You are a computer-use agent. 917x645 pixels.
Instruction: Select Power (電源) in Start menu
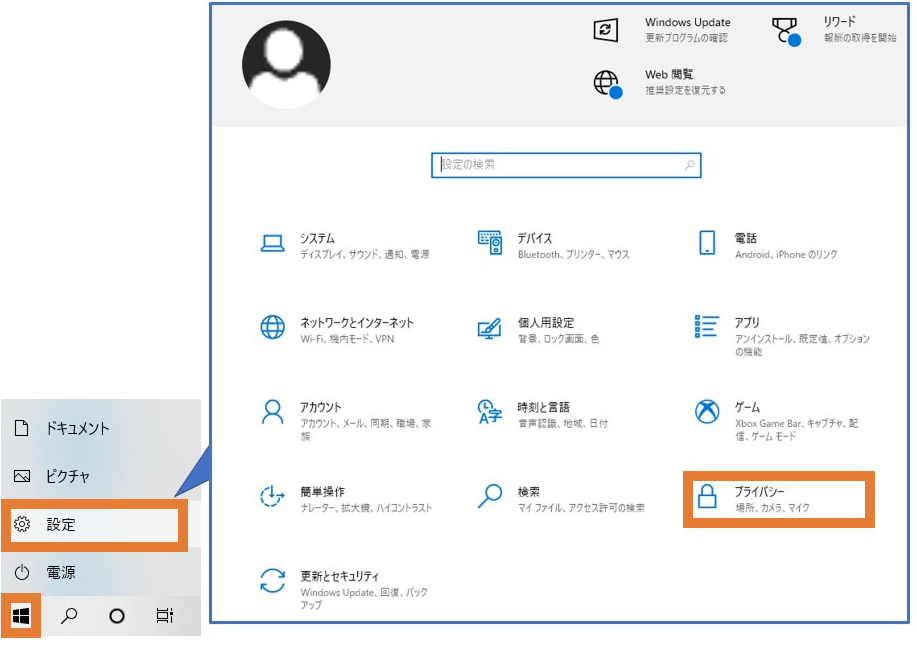60,573
